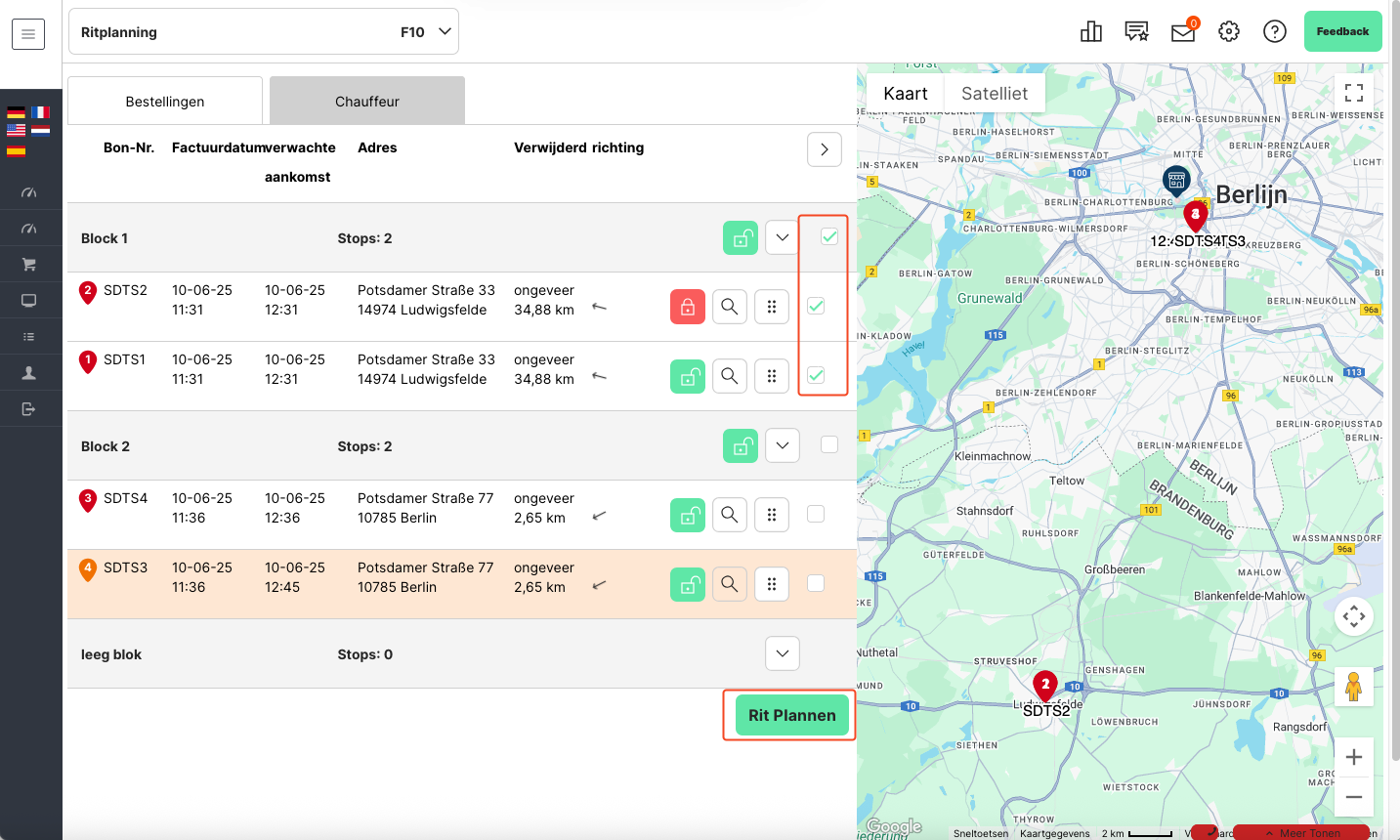Click the drag handle for SDTS2

coord(772,307)
